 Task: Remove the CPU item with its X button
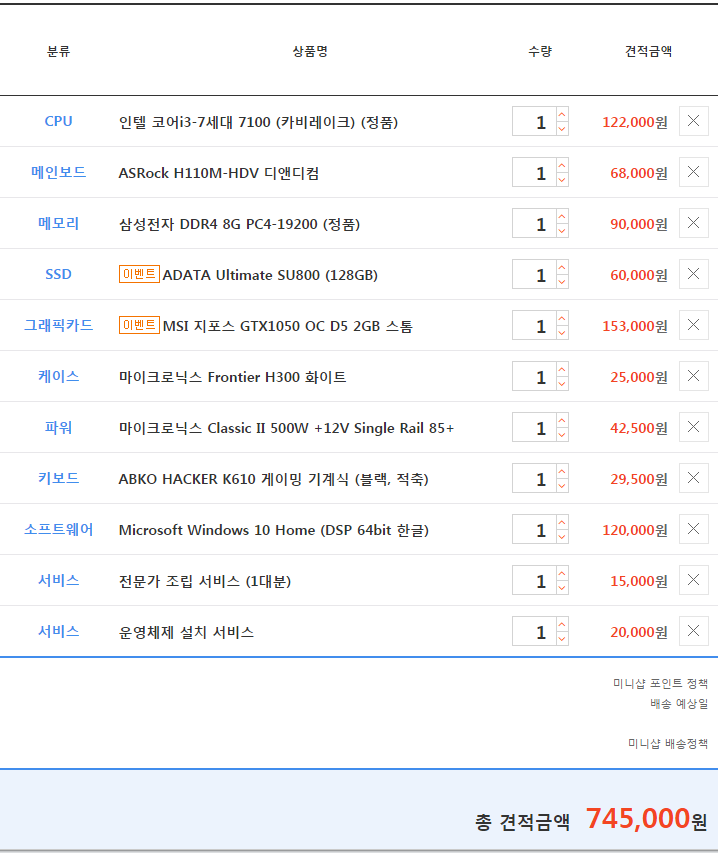[x=694, y=121]
